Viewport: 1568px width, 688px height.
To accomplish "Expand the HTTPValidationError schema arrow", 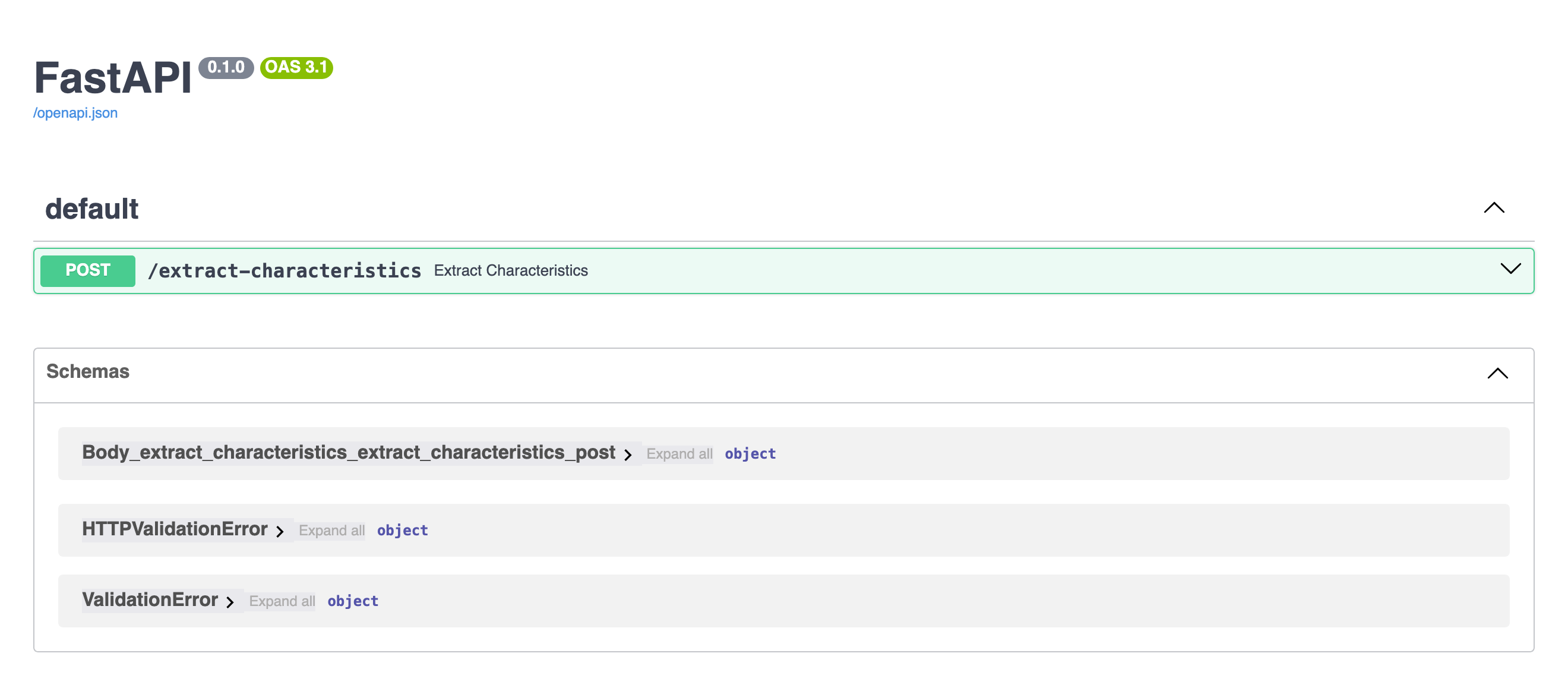I will (279, 532).
